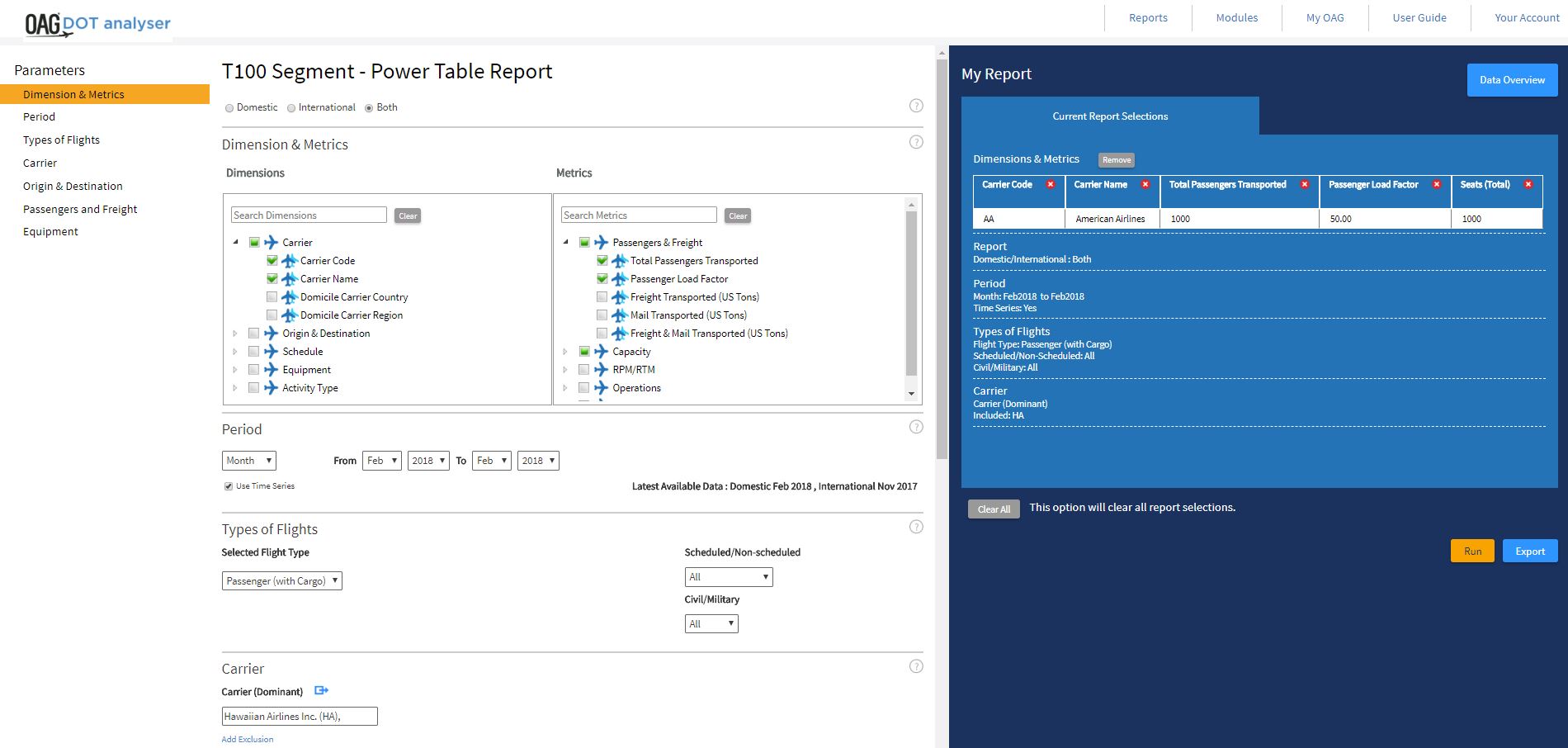Expand the Origin & Destination dimension node
This screenshot has height=748, width=1568.
235,334
